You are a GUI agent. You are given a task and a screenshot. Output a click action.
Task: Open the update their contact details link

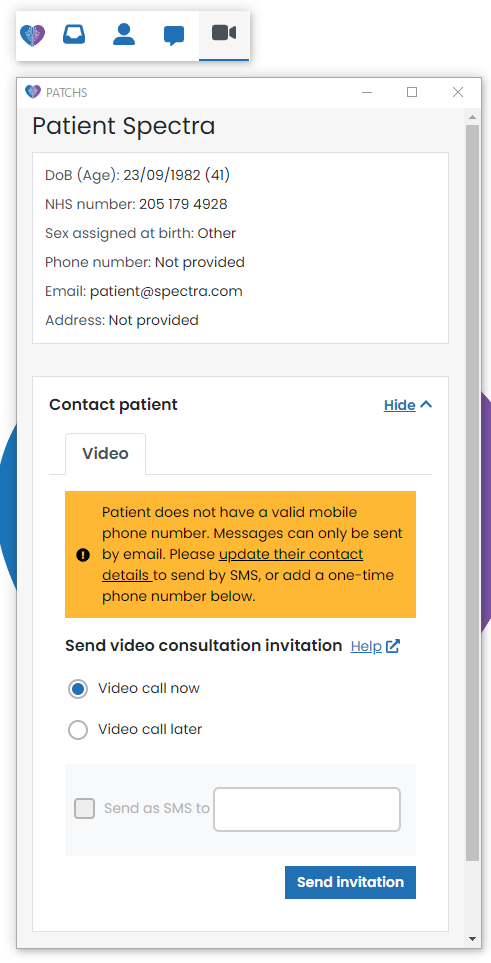[232, 565]
